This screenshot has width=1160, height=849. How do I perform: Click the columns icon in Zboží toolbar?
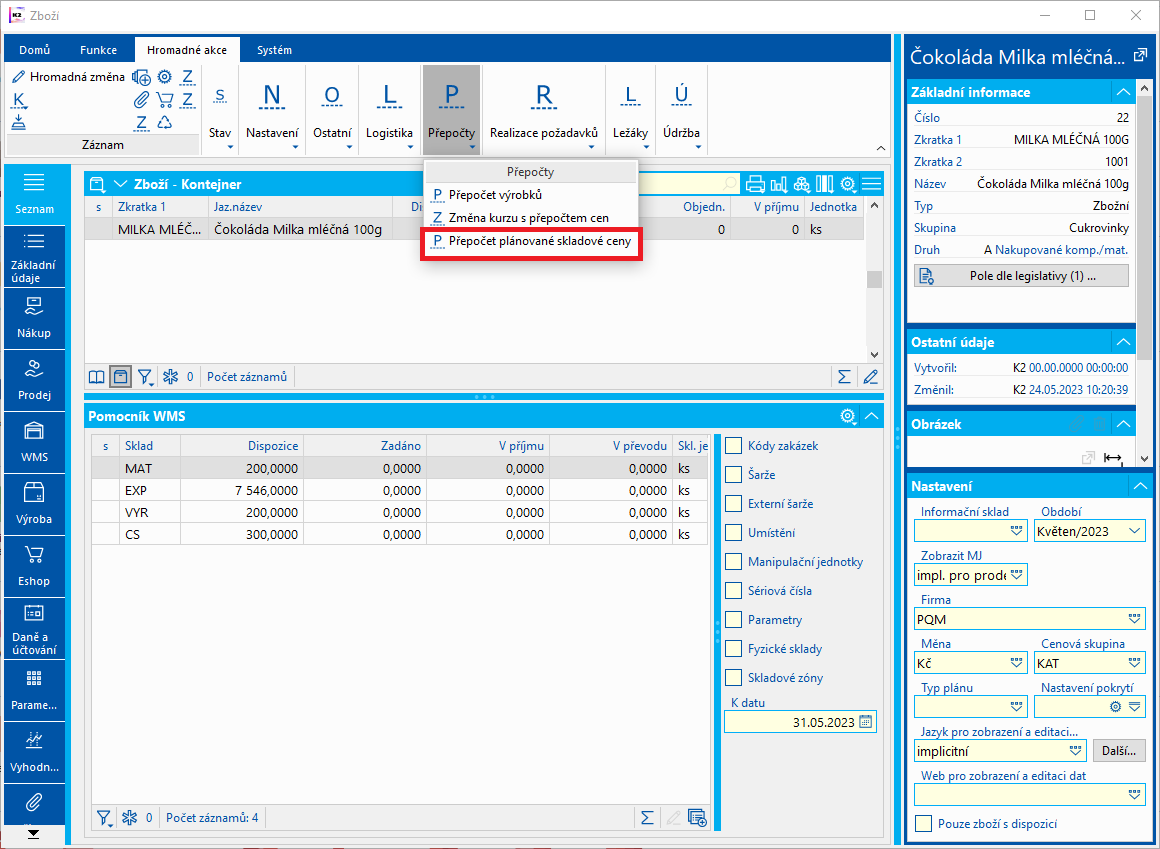(x=824, y=184)
